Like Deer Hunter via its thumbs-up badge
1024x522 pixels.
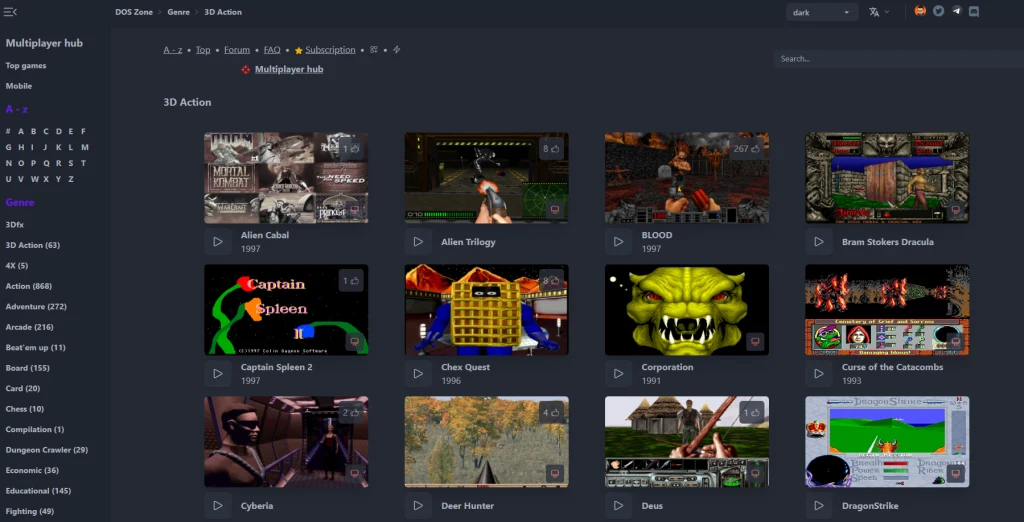point(551,413)
